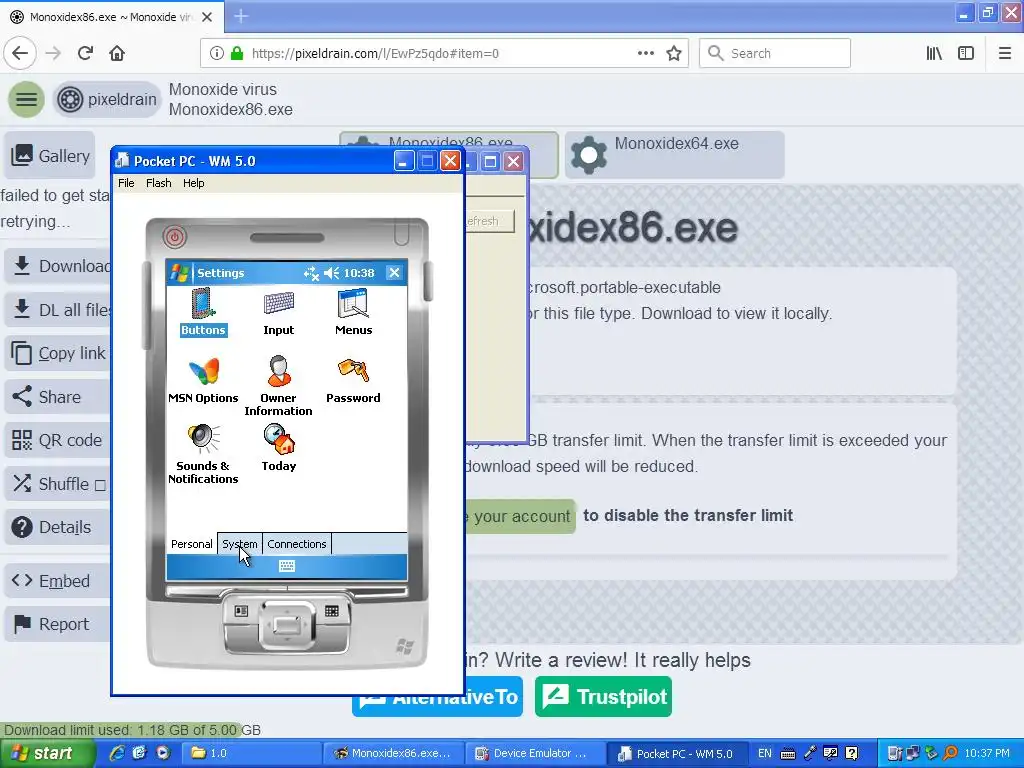Image resolution: width=1024 pixels, height=768 pixels.
Task: Click the Download button in sidebar
Action: pyautogui.click(x=59, y=266)
